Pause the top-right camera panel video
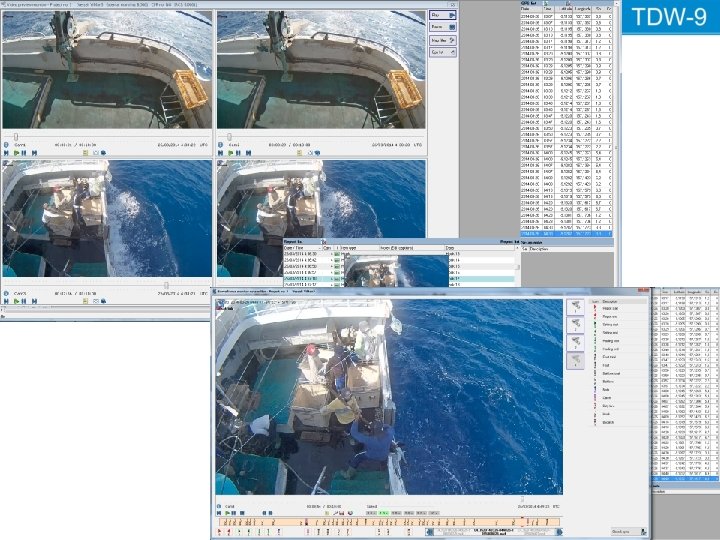The width and height of the screenshot is (720, 540). click(238, 153)
